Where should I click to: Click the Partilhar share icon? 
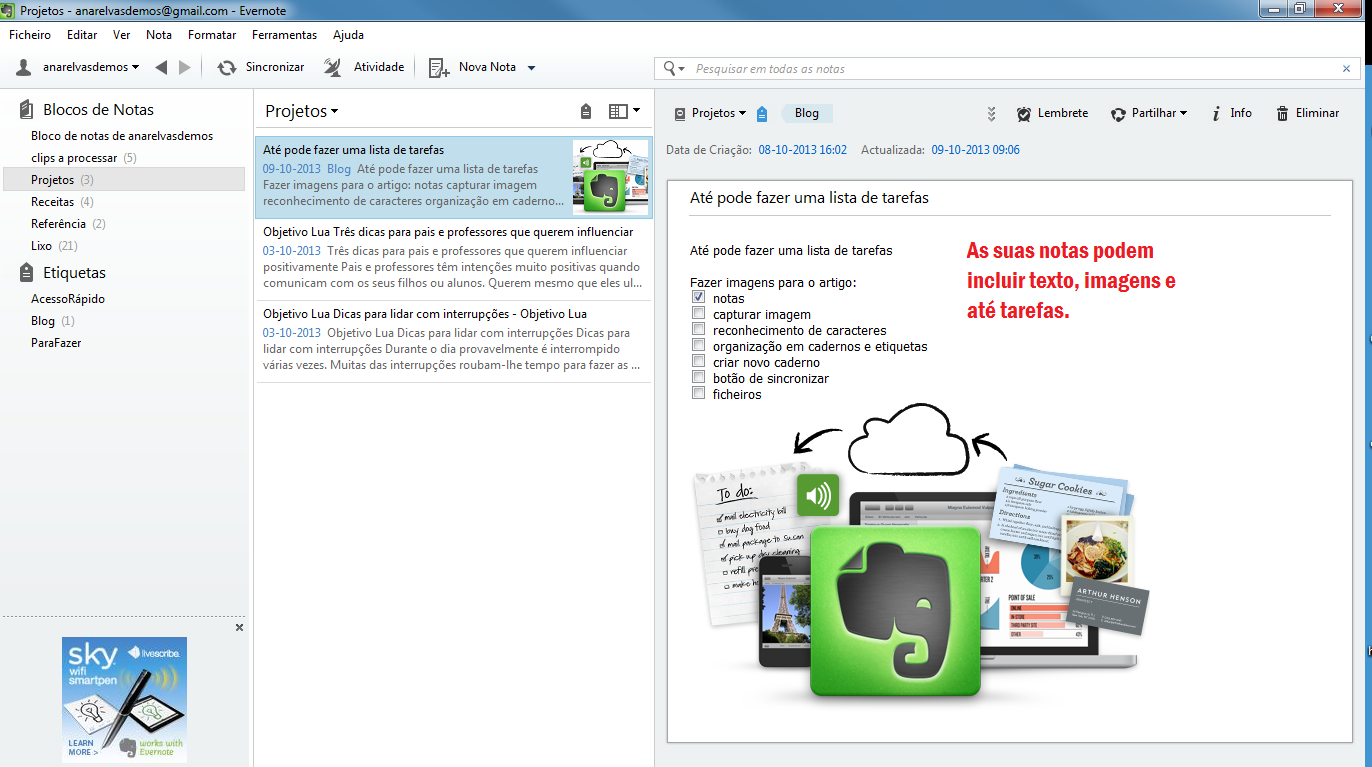click(x=1118, y=114)
